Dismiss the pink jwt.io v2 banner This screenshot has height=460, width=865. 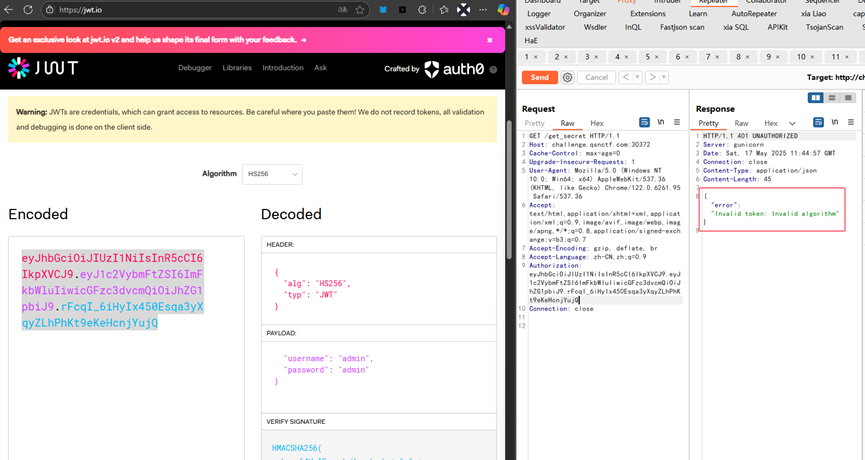(x=489, y=40)
